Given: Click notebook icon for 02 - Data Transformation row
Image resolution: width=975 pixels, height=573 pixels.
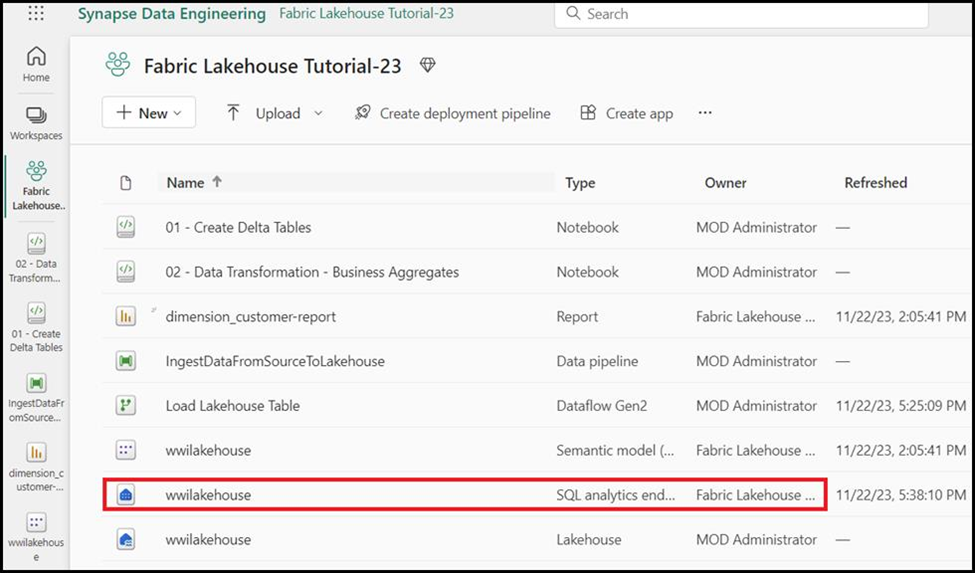Looking at the screenshot, I should pyautogui.click(x=126, y=272).
